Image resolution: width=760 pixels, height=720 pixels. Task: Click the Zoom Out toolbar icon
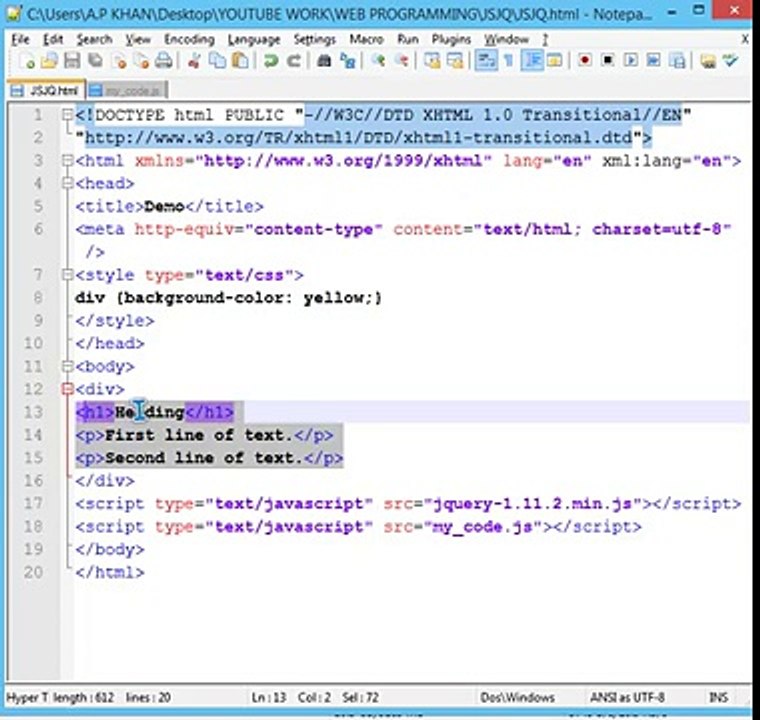(401, 61)
